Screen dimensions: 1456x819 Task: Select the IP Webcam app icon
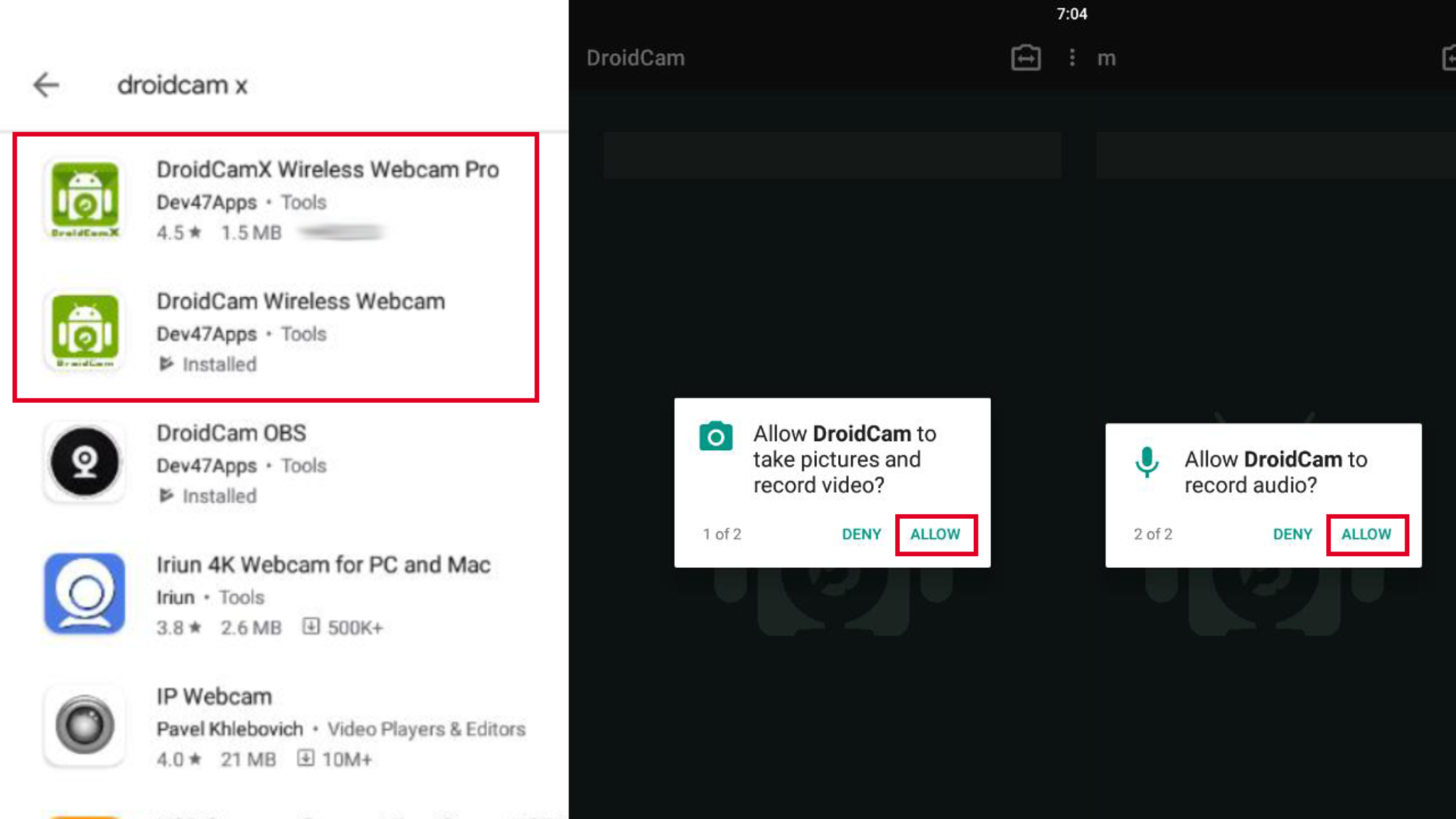[x=85, y=725]
